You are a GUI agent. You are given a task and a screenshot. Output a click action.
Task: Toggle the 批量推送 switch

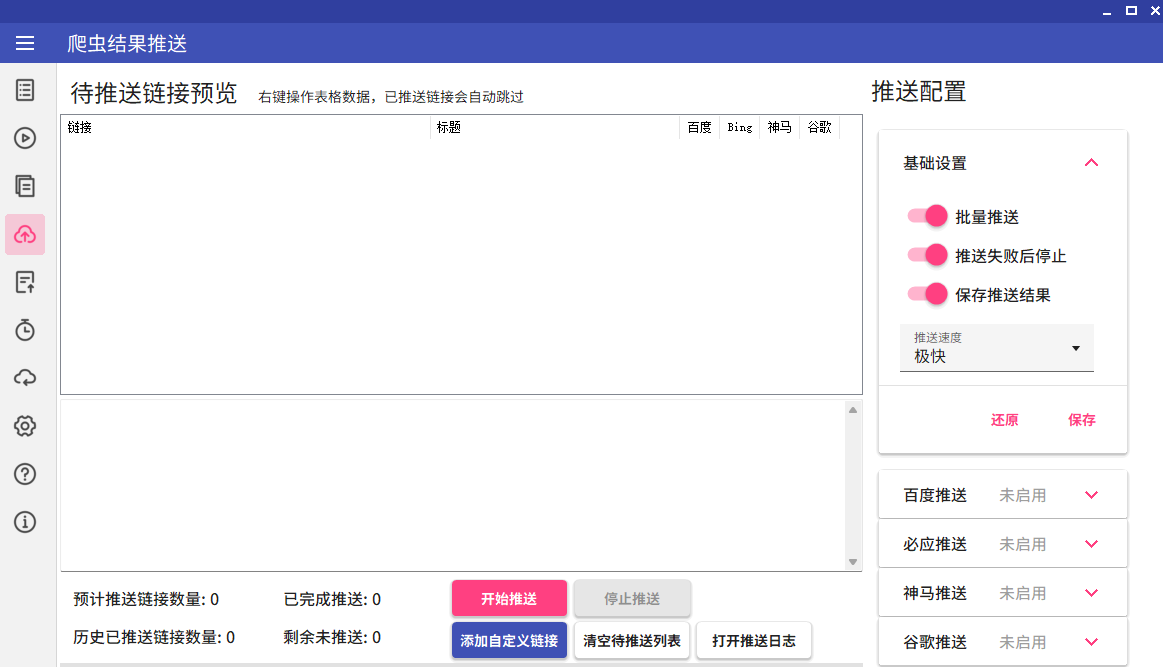coord(927,216)
